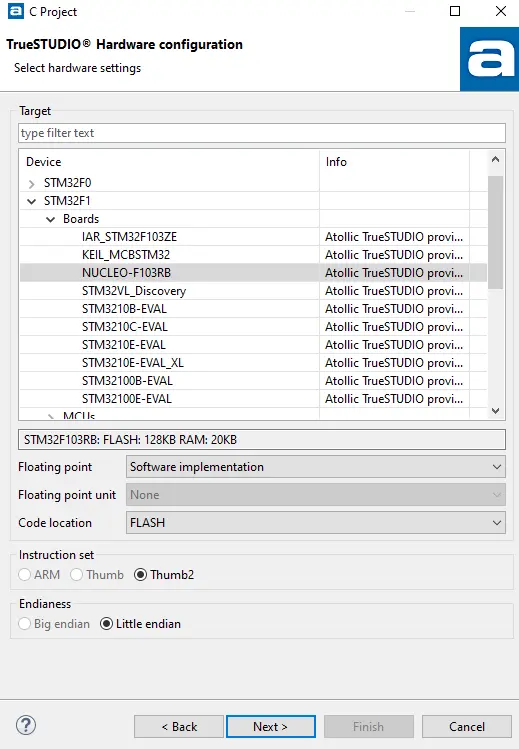Click Info cell of IAR_STM32F103ZE row

point(394,237)
